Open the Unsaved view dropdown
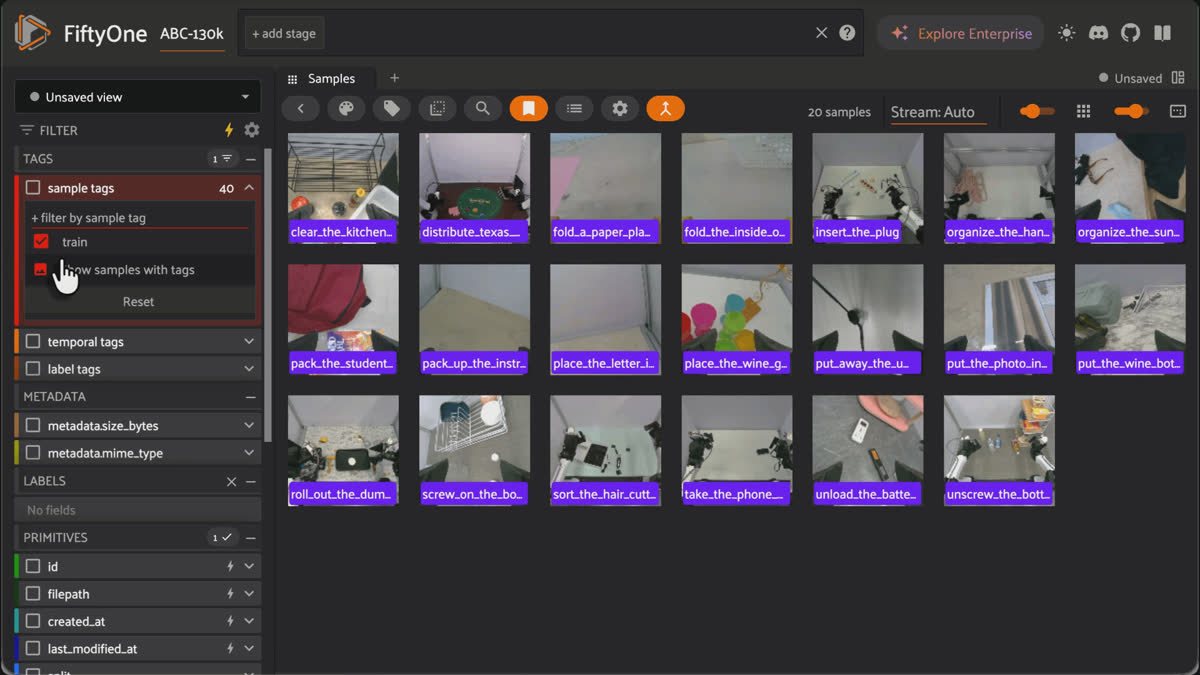This screenshot has height=675, width=1200. point(138,97)
